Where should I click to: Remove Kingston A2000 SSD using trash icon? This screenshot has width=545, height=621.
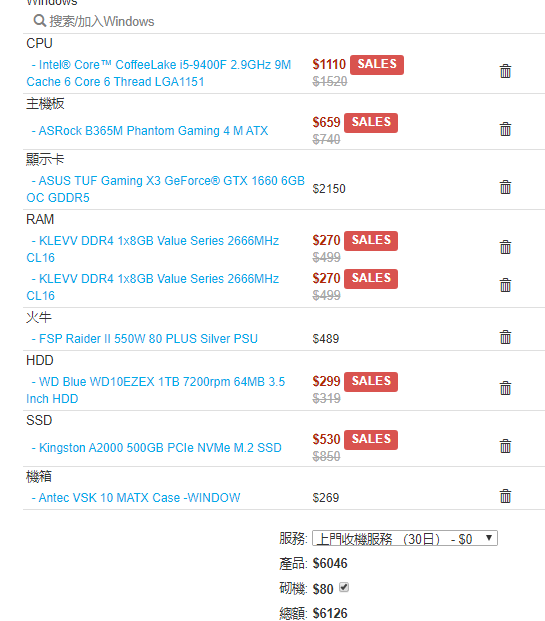tap(505, 446)
